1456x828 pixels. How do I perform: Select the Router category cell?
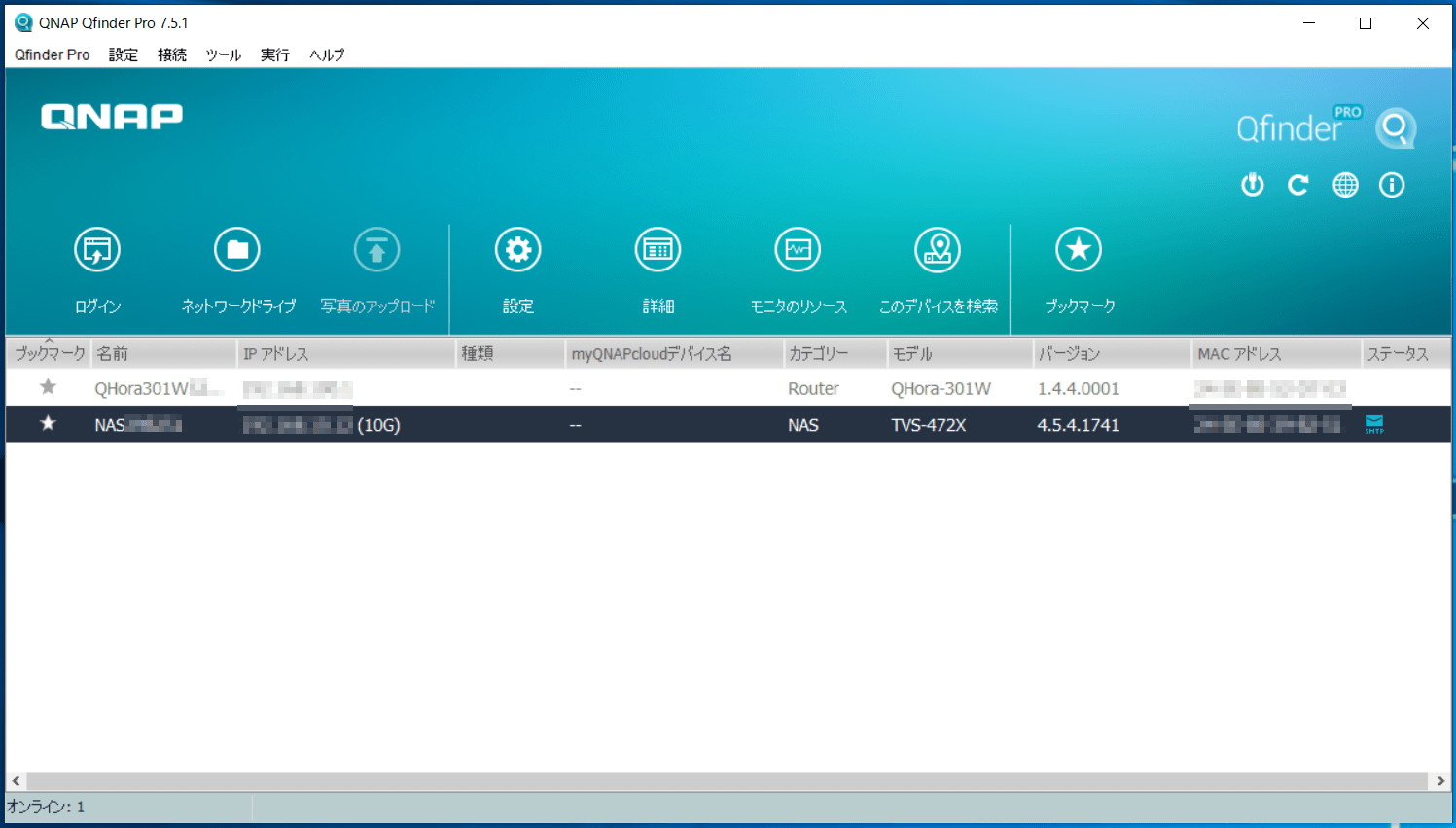coord(813,388)
